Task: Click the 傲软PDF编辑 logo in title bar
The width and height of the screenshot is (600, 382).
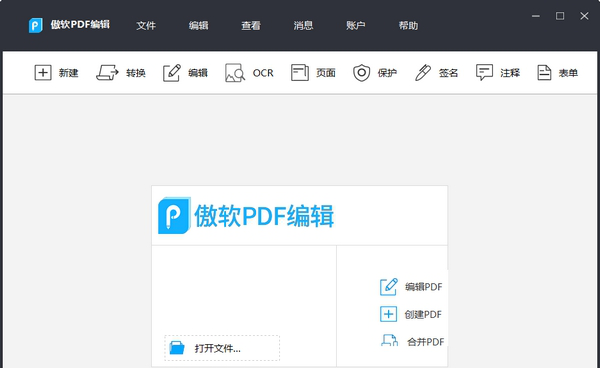Action: coord(36,25)
